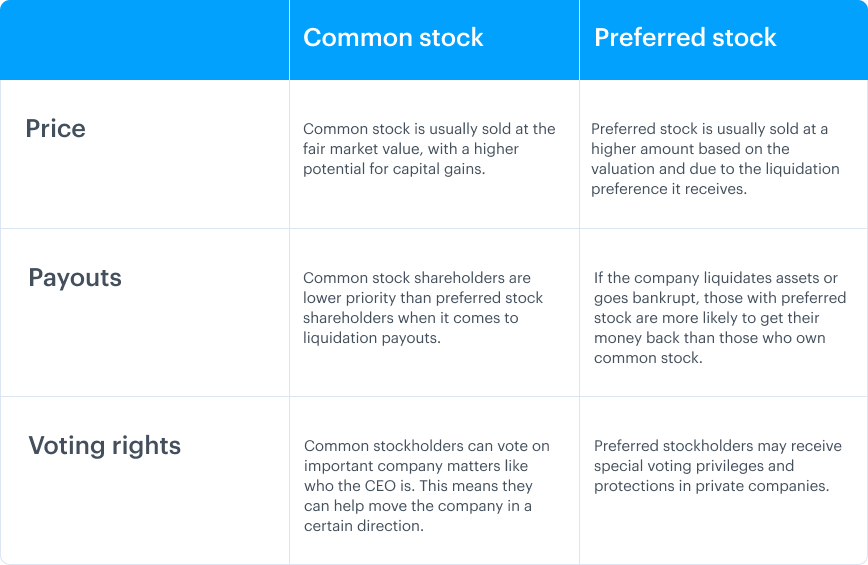Select the Payouts row label
868x565 pixels.
[75, 277]
